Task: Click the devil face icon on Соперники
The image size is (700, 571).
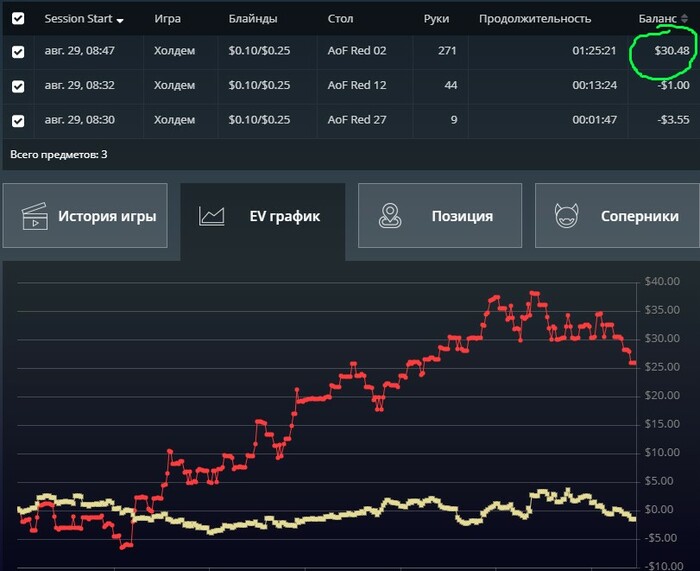Action: coord(567,216)
